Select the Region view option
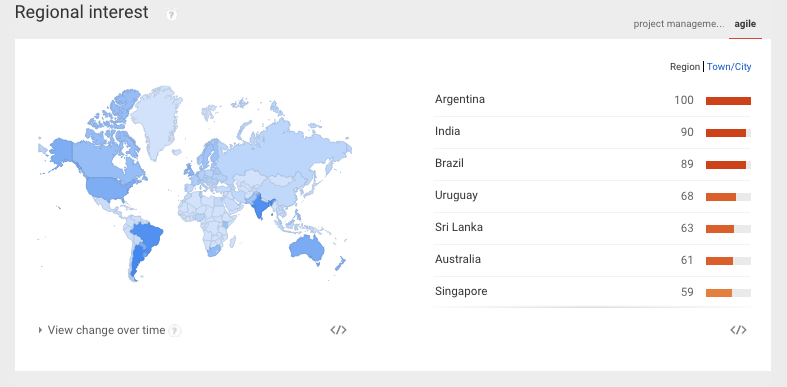 (685, 67)
